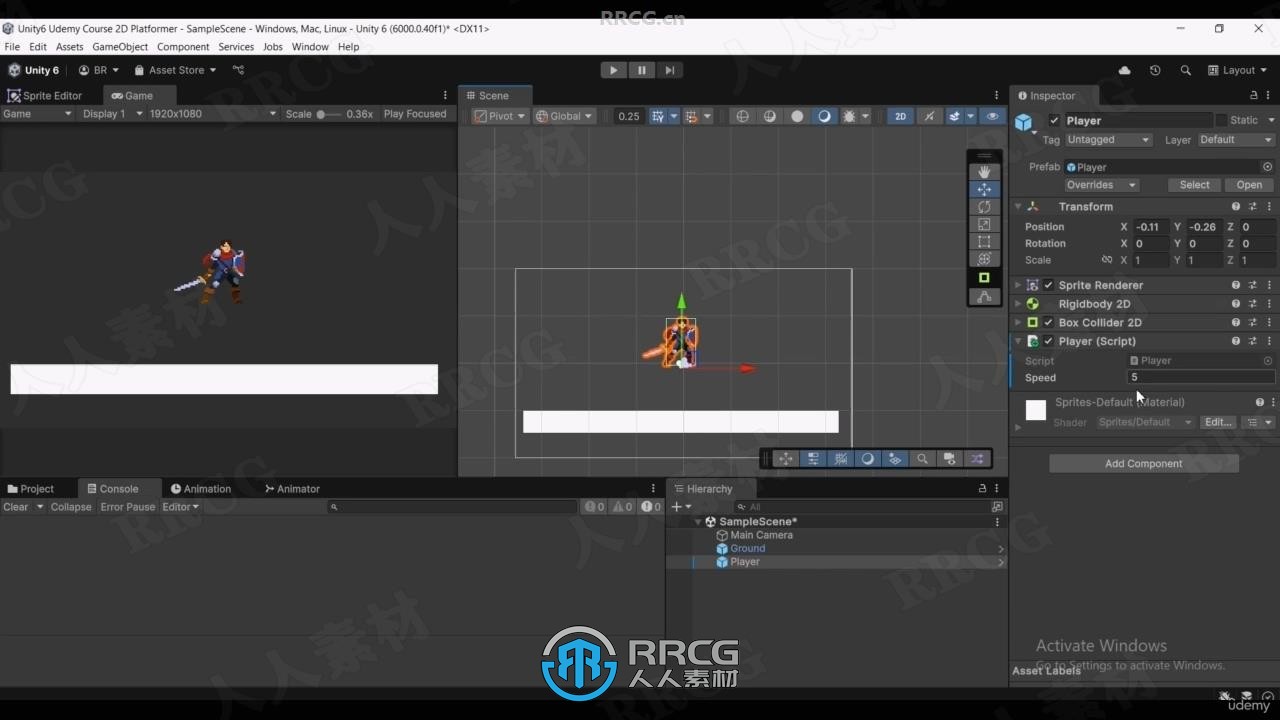
Task: Click the Script field object picker circle
Action: coord(1268,361)
